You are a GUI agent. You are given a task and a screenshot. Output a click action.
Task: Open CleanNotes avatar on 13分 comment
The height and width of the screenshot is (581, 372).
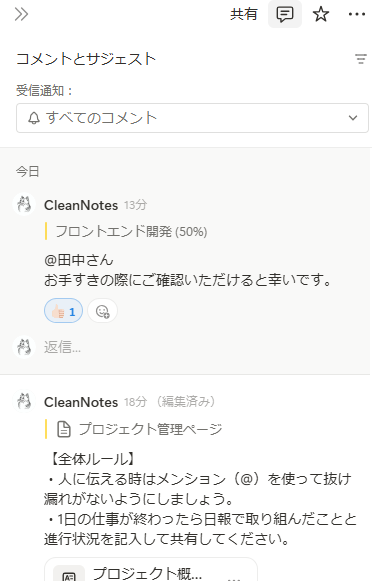coord(24,205)
